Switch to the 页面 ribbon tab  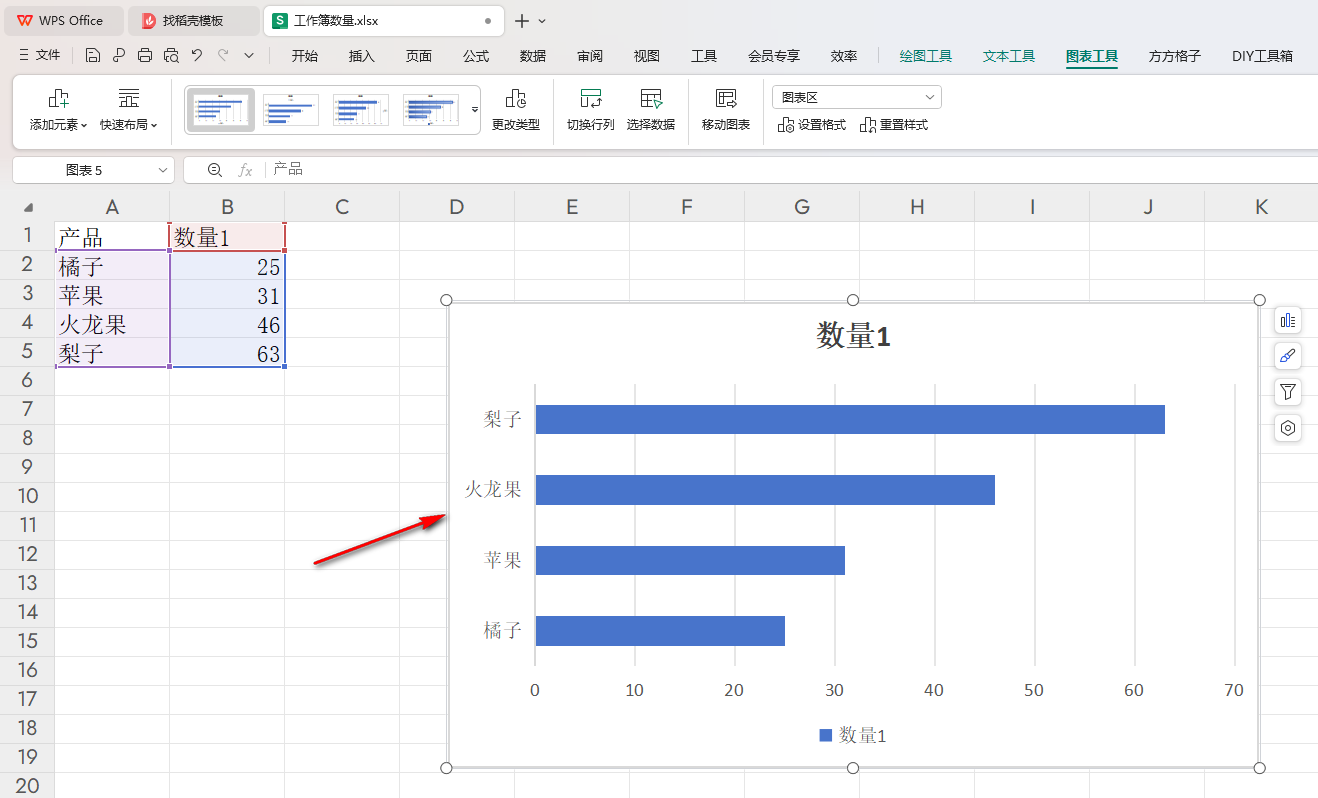419,56
